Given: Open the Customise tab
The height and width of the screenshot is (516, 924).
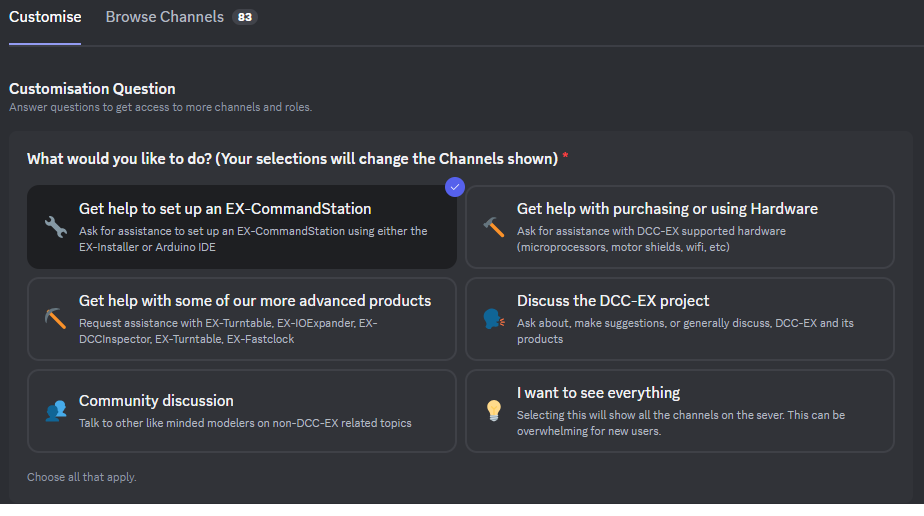Looking at the screenshot, I should 45,17.
